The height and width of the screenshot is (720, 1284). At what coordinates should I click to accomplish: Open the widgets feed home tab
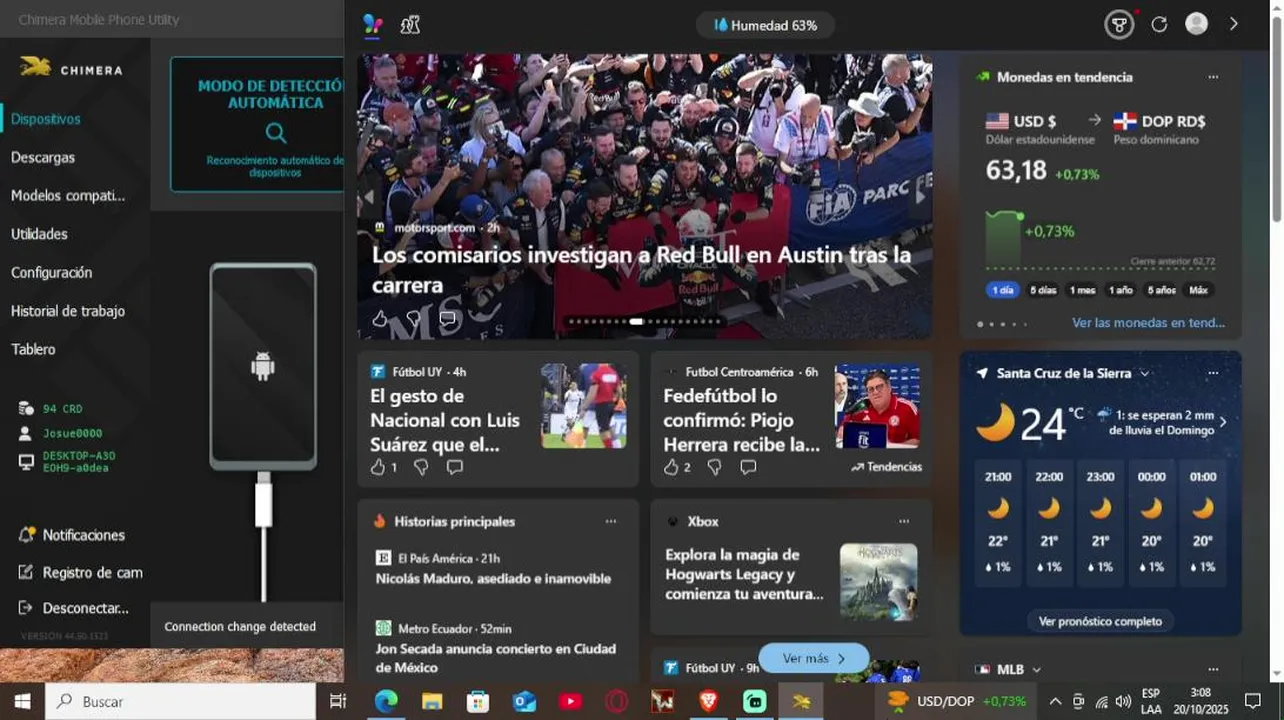coord(373,25)
